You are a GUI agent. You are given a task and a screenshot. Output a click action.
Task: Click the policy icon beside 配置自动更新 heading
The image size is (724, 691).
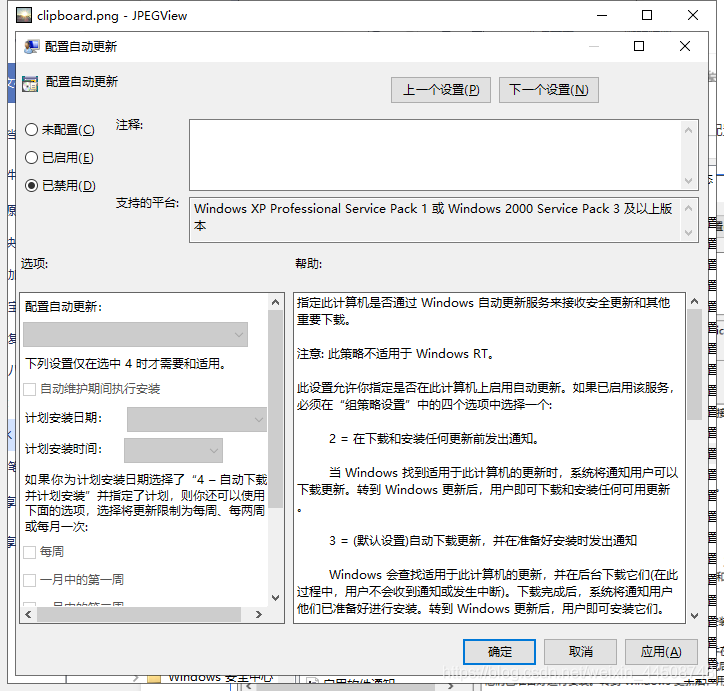point(30,84)
